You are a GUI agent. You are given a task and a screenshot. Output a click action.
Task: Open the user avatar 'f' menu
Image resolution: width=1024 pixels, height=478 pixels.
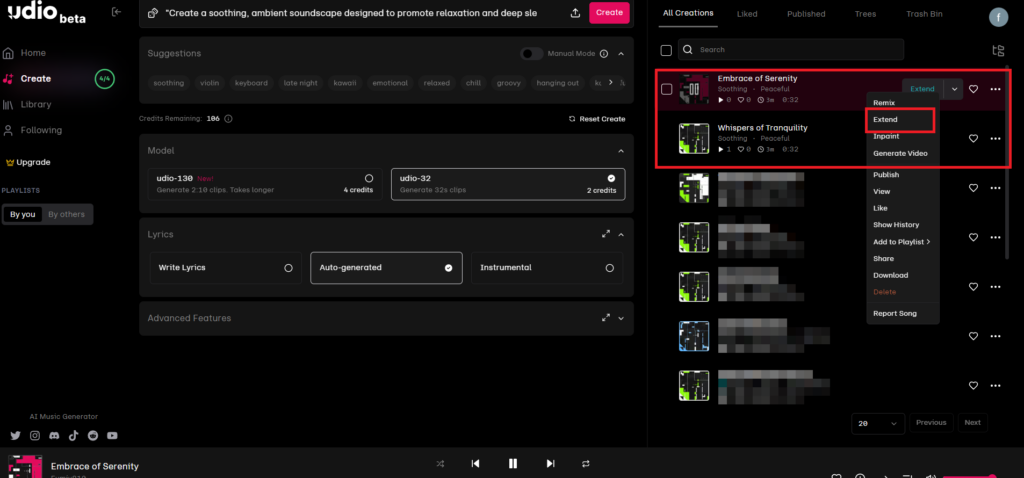click(998, 18)
